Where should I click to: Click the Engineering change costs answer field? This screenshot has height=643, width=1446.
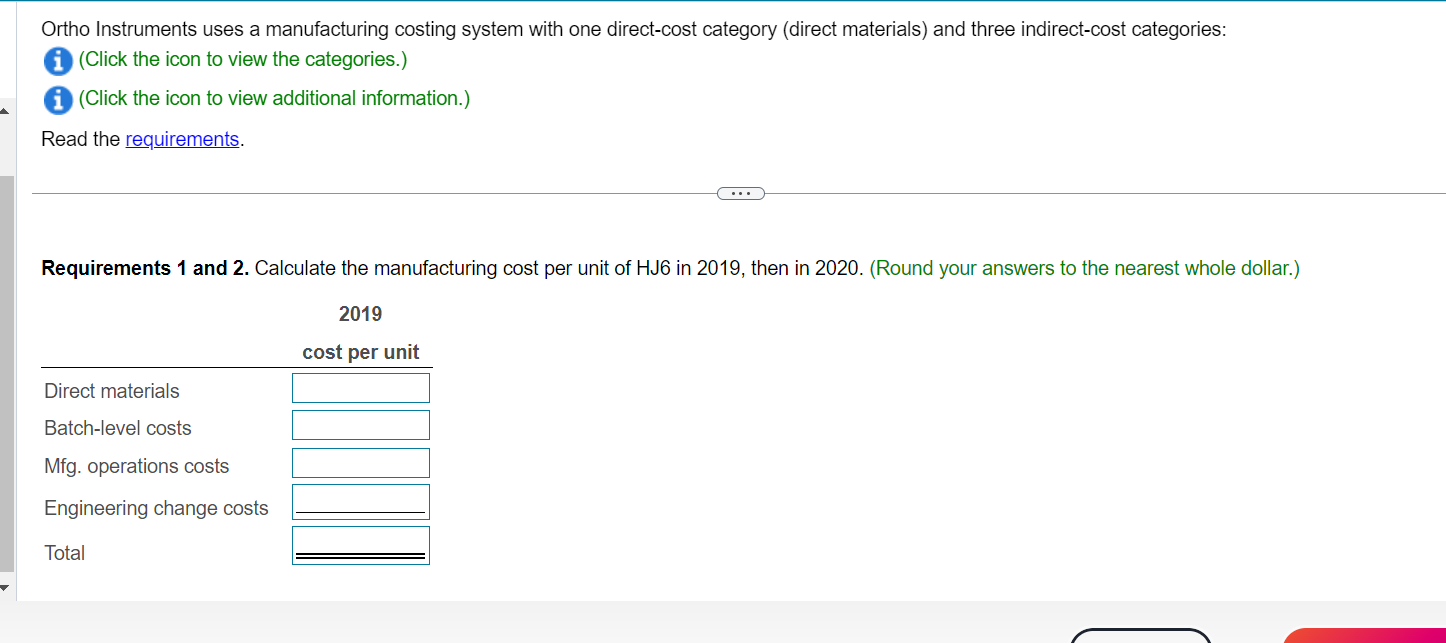pos(360,500)
